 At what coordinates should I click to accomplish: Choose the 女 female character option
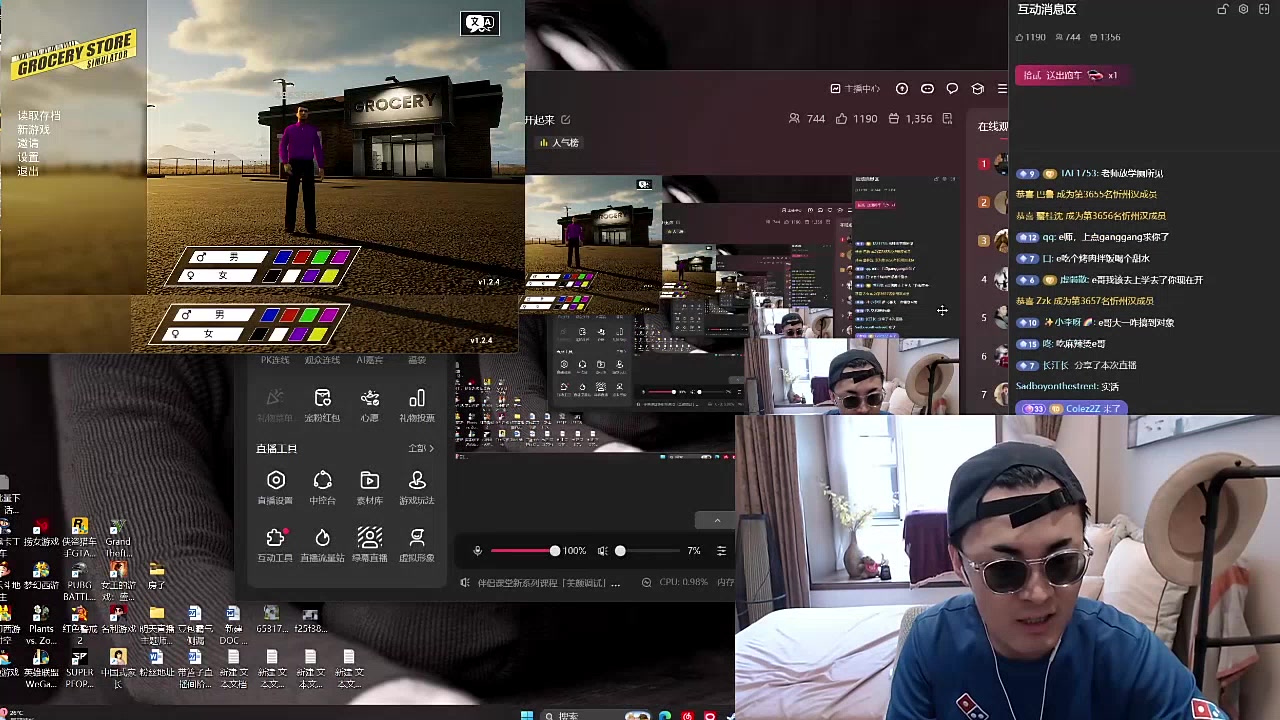217,275
